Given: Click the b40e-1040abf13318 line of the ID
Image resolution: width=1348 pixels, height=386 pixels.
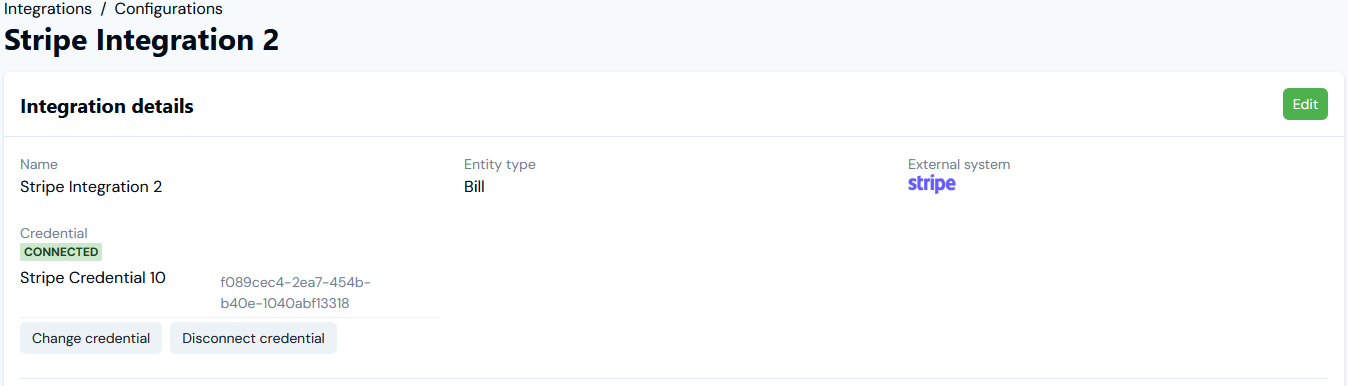Looking at the screenshot, I should pyautogui.click(x=285, y=303).
